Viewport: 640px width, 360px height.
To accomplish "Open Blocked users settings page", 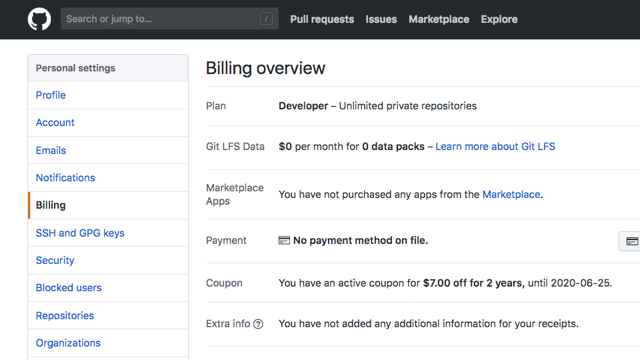I will (x=108, y=288).
